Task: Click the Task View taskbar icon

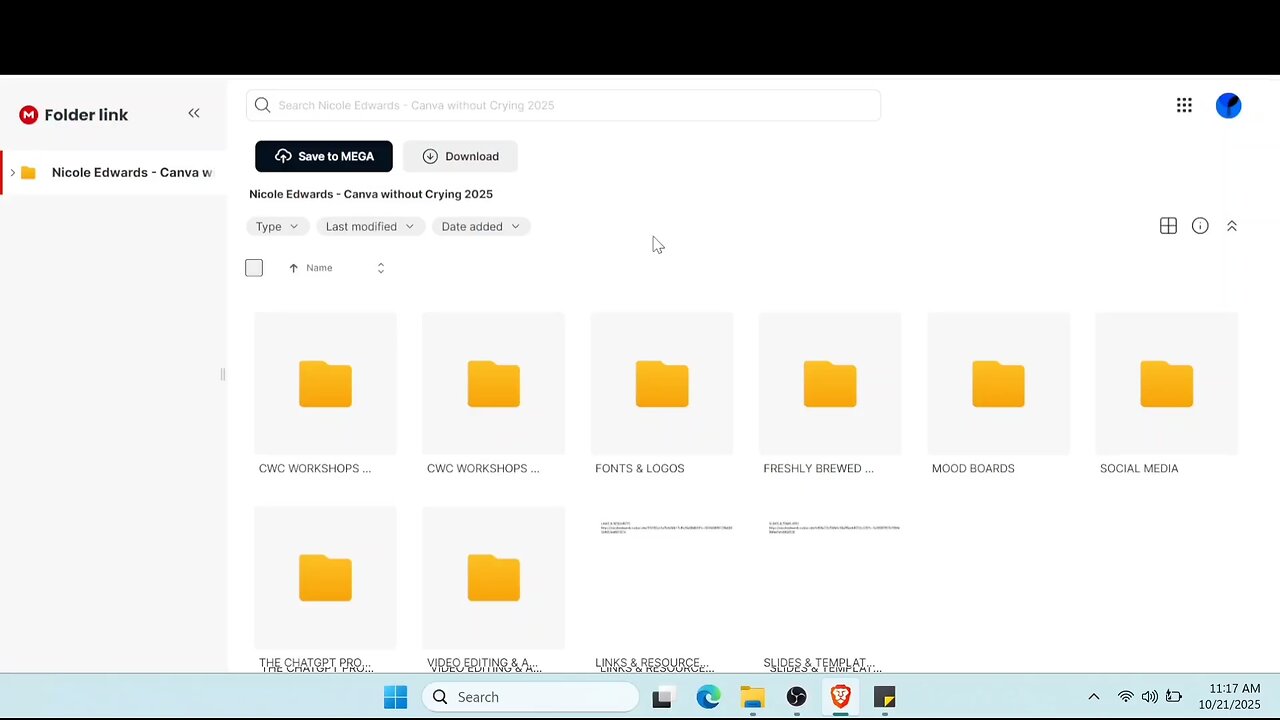Action: click(661, 698)
